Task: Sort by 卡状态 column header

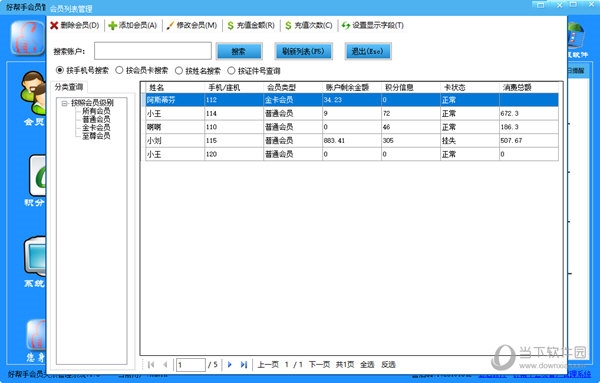Action: (470, 88)
